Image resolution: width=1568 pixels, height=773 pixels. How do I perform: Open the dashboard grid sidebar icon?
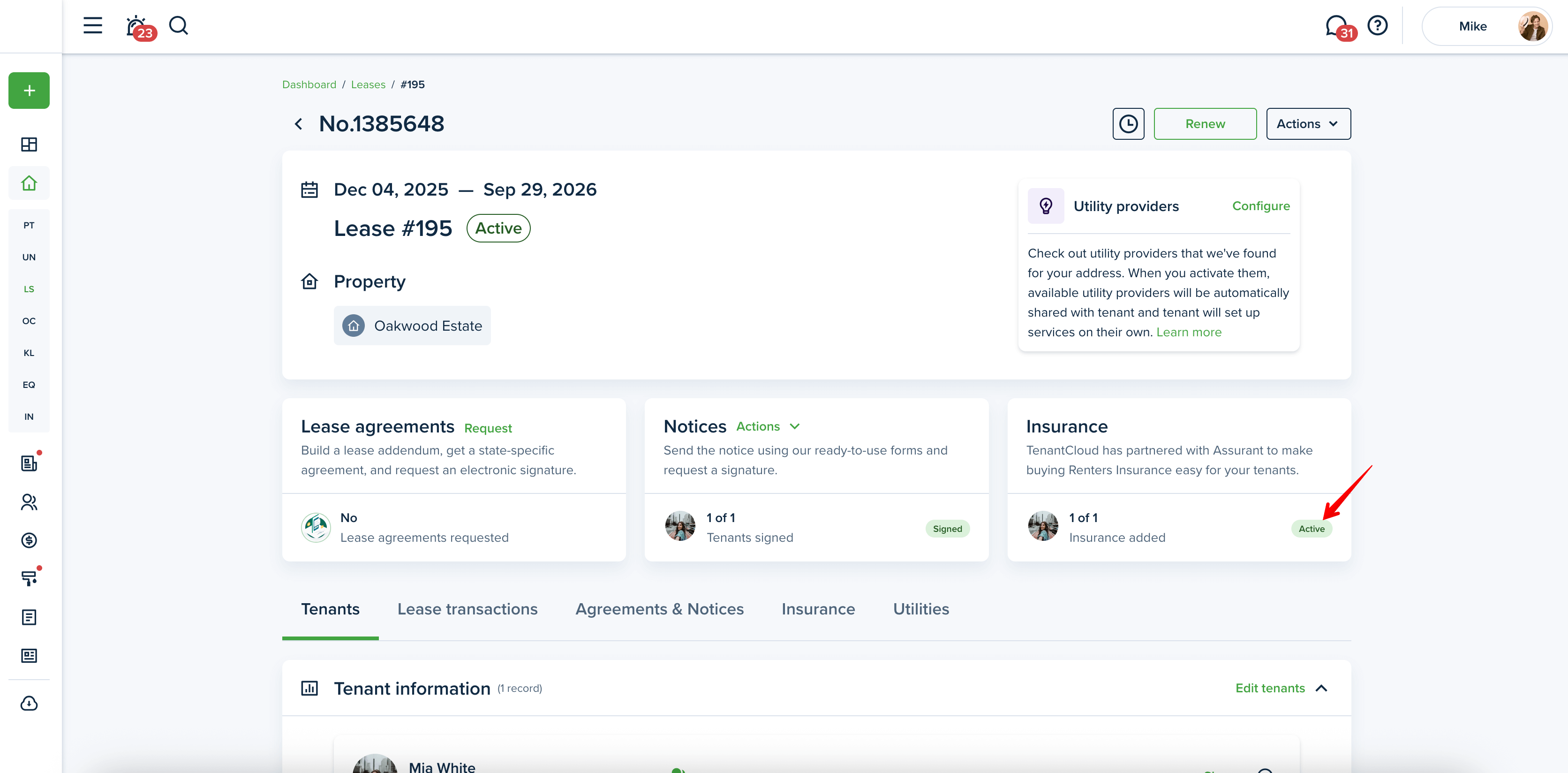(x=29, y=144)
